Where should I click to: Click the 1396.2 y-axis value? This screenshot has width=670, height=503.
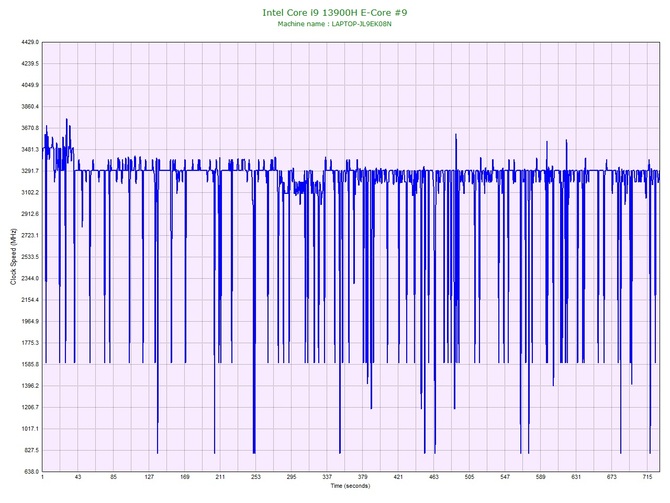click(30, 386)
